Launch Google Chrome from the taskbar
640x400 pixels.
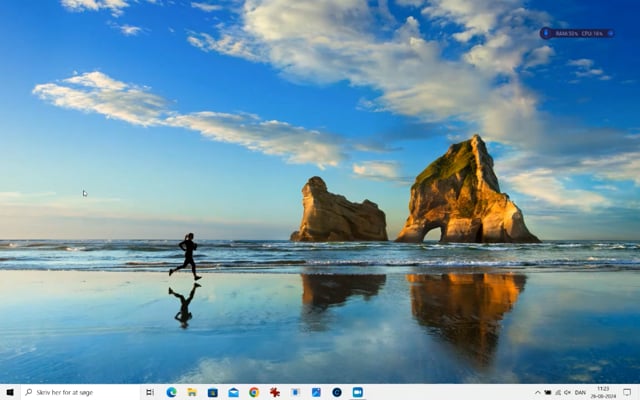click(254, 392)
